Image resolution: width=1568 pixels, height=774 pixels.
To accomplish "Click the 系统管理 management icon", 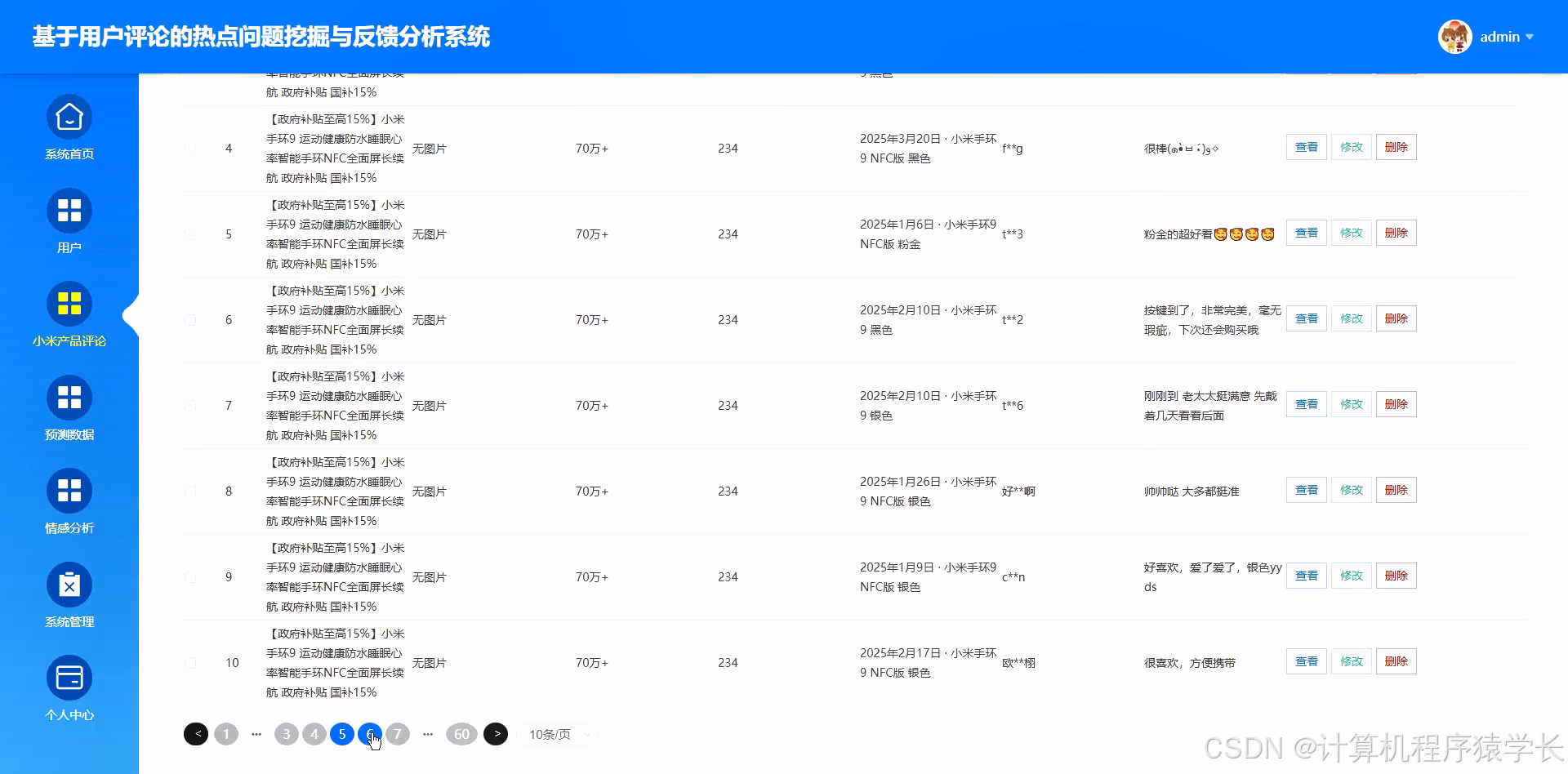I will pyautogui.click(x=69, y=585).
